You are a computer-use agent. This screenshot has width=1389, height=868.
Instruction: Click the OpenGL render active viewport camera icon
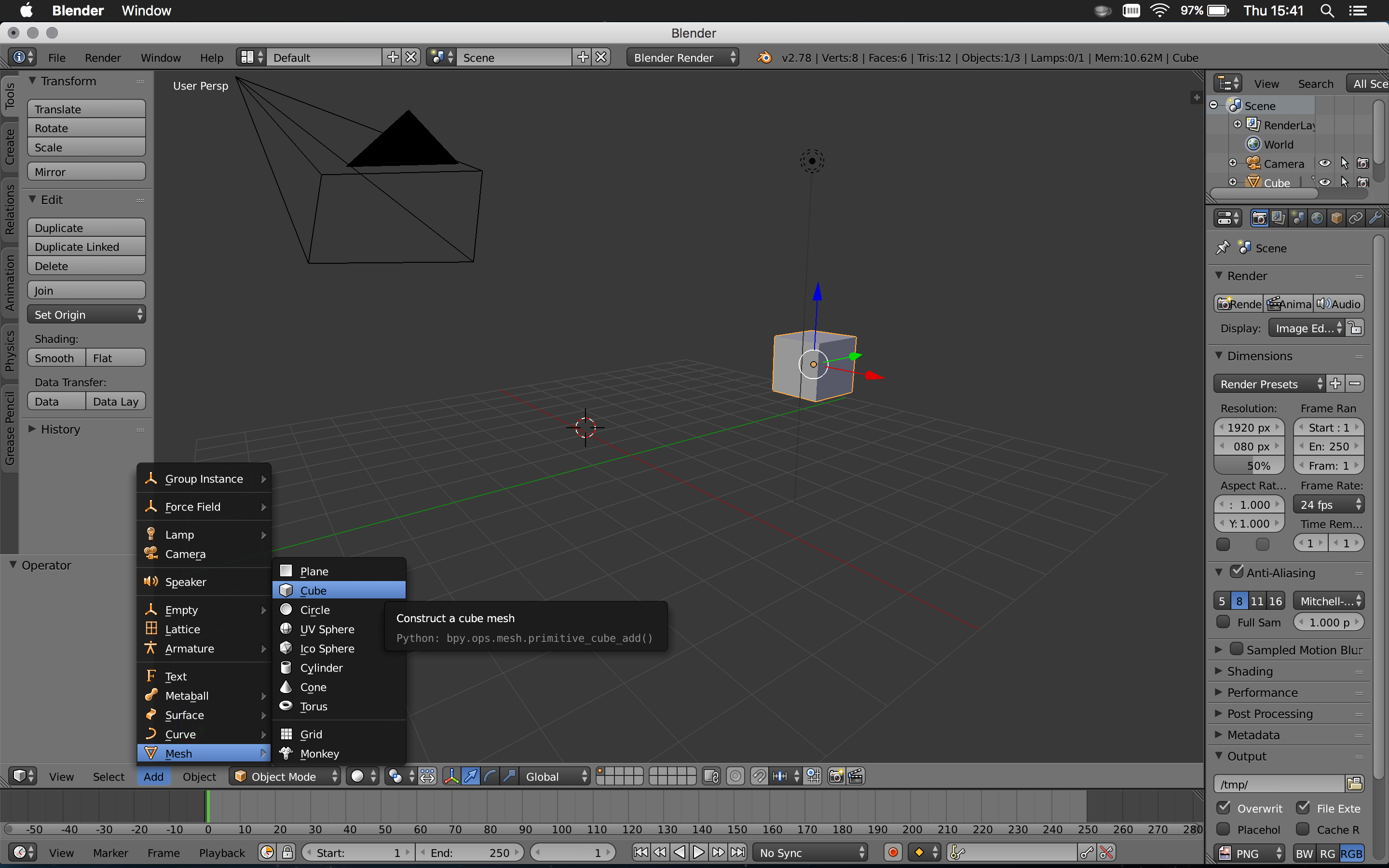[836, 776]
